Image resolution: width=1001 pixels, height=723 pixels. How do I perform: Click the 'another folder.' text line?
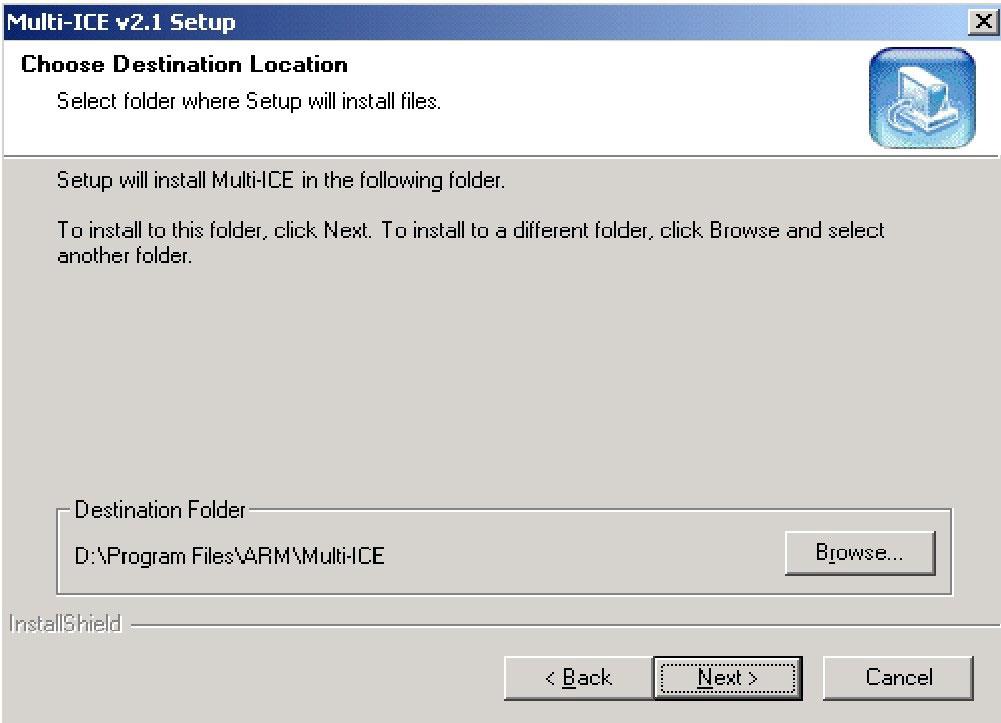tap(123, 255)
